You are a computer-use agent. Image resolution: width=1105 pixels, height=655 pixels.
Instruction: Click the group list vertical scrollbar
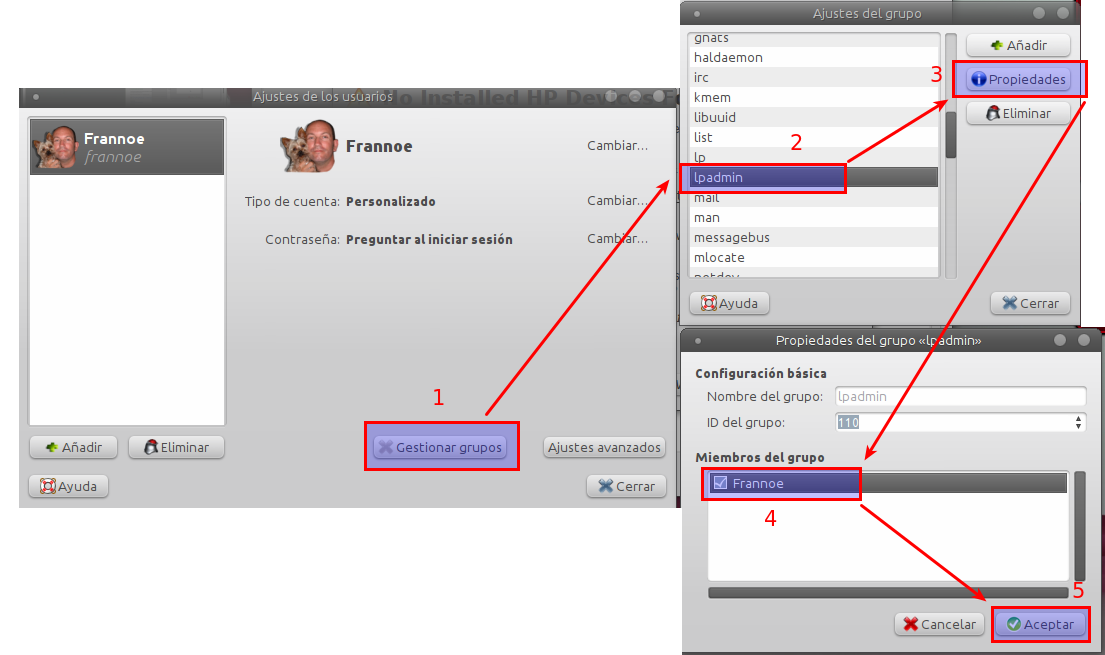tap(951, 155)
